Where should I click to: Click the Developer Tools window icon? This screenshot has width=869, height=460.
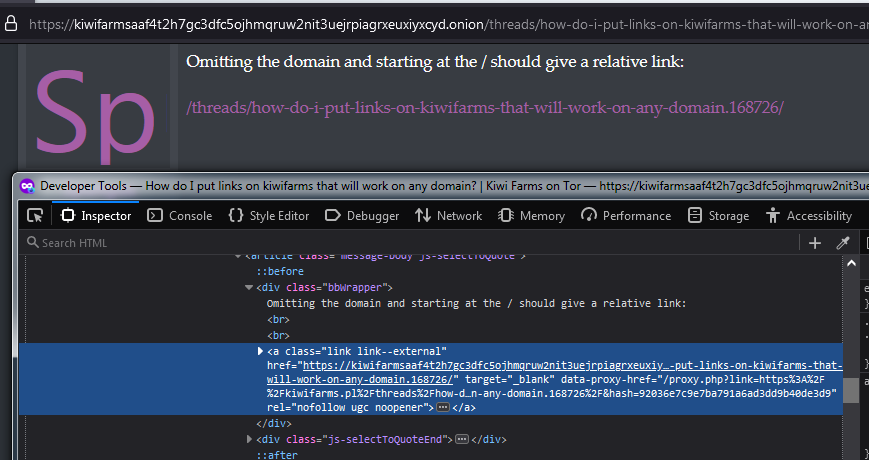click(x=27, y=186)
